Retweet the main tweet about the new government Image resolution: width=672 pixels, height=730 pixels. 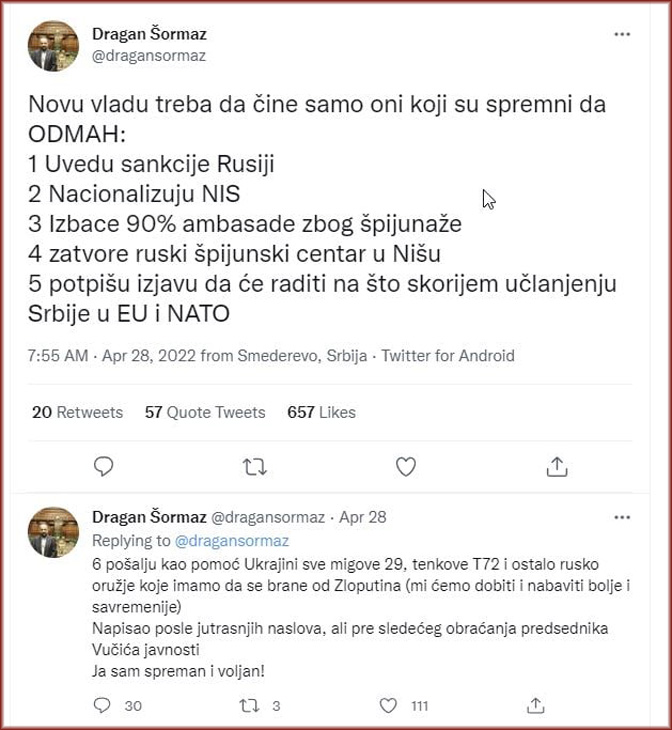255,466
